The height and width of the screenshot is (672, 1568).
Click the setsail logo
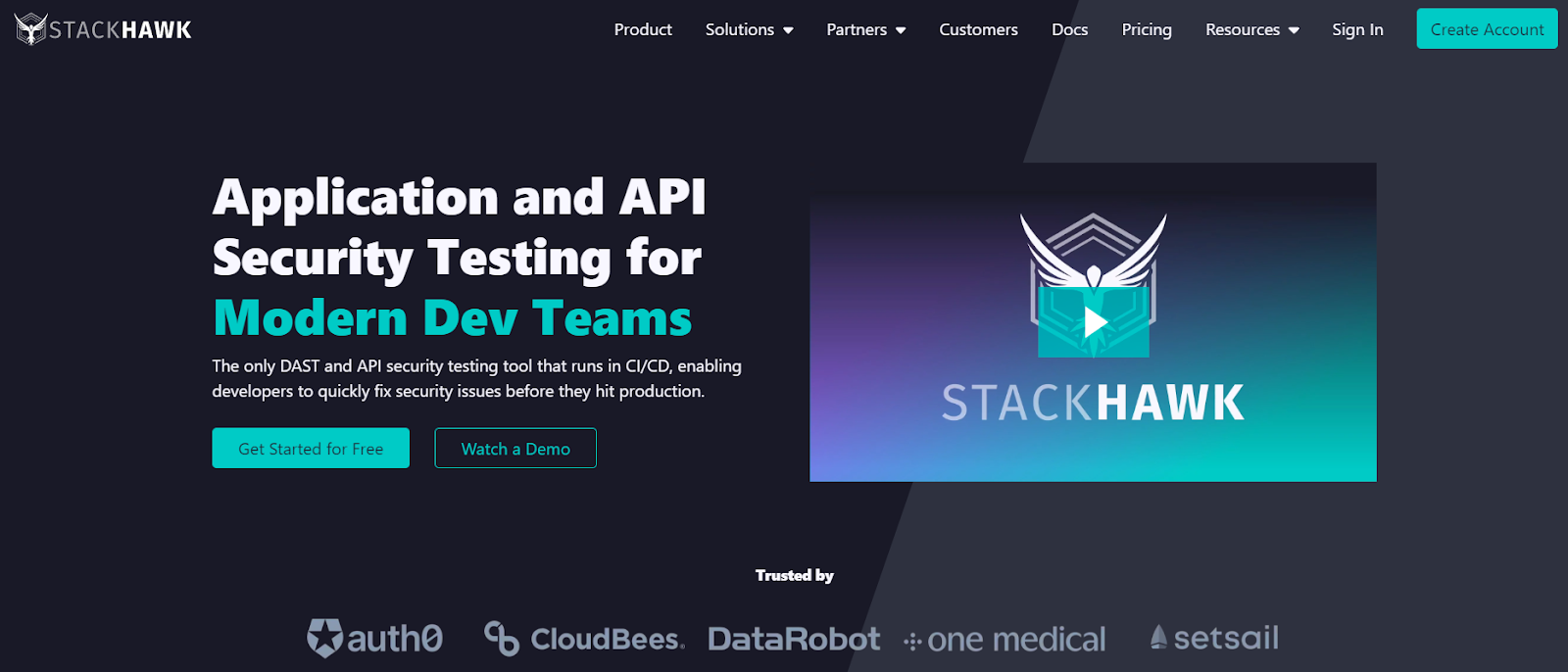[1214, 638]
